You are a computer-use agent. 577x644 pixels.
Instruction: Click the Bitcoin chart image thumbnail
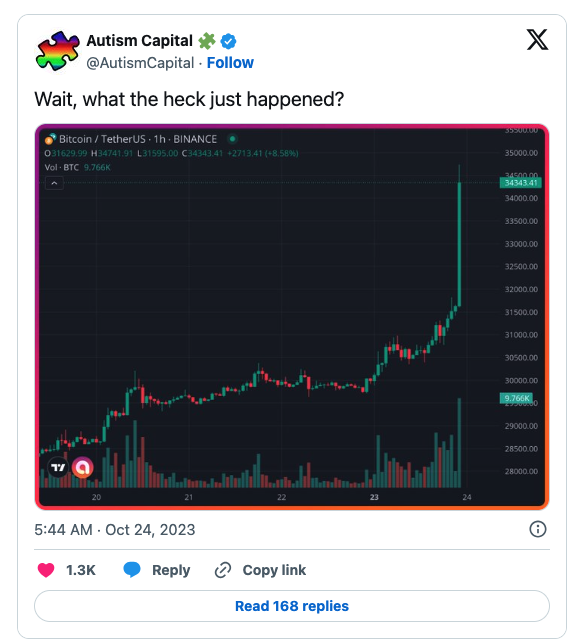(x=292, y=317)
